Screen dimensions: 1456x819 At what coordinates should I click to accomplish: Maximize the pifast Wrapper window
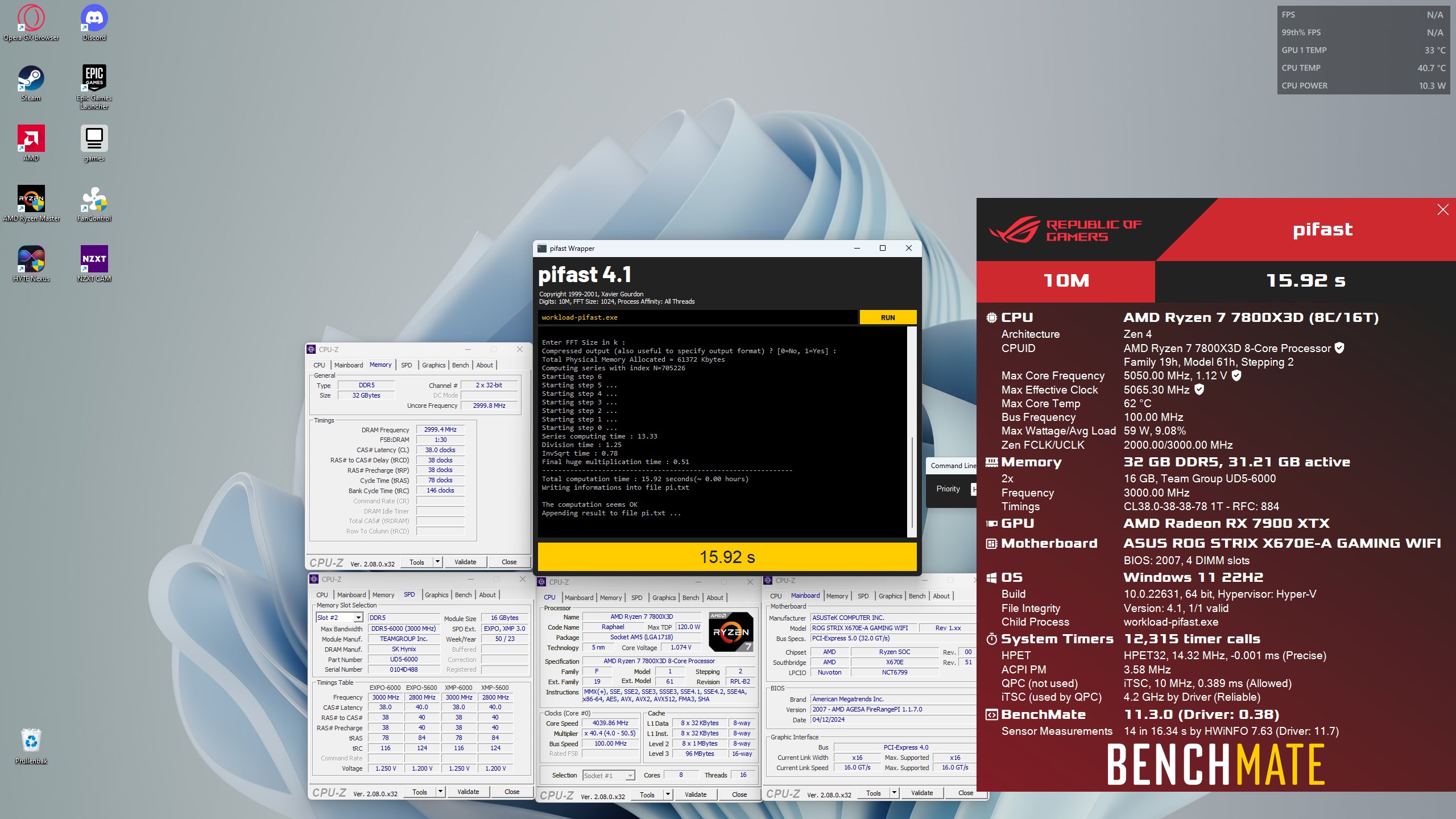pos(883,248)
